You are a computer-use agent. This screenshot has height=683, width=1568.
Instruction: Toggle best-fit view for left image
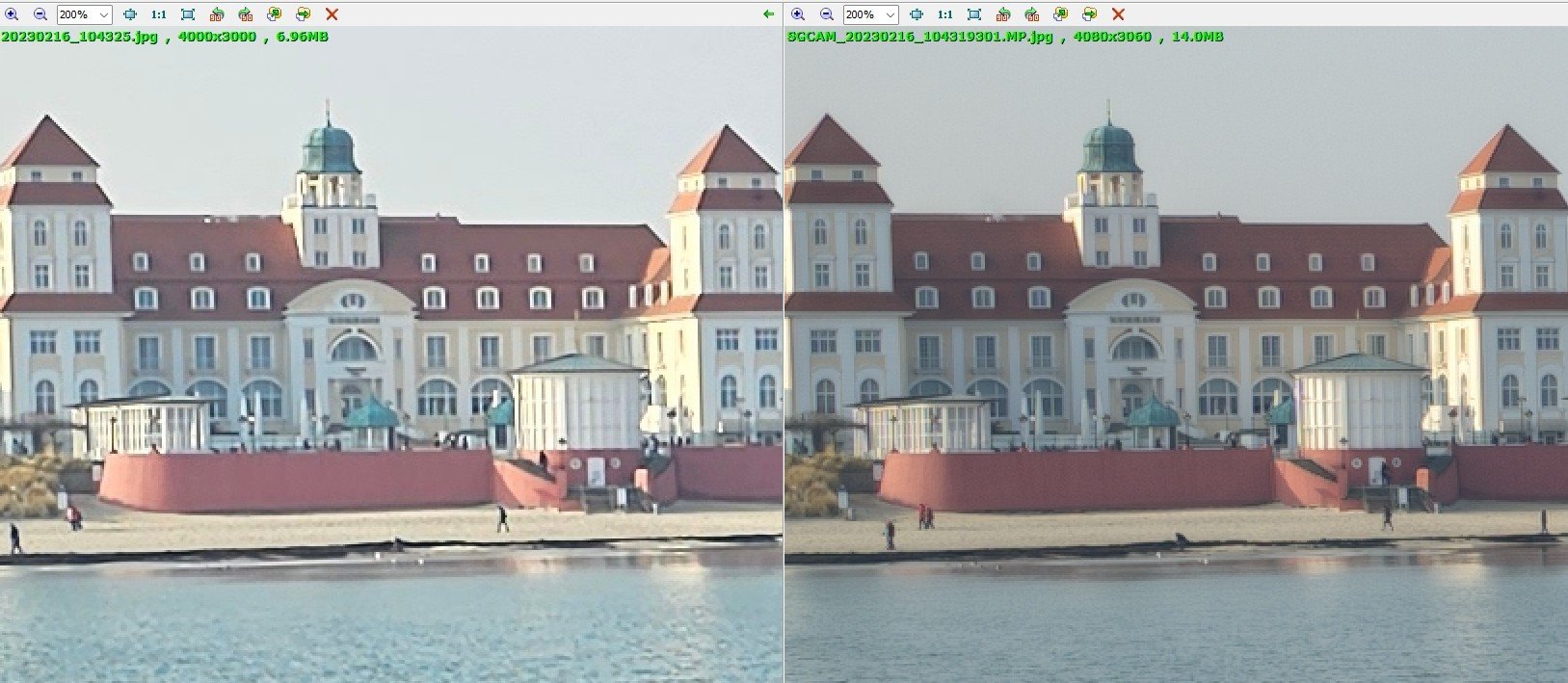[x=188, y=14]
